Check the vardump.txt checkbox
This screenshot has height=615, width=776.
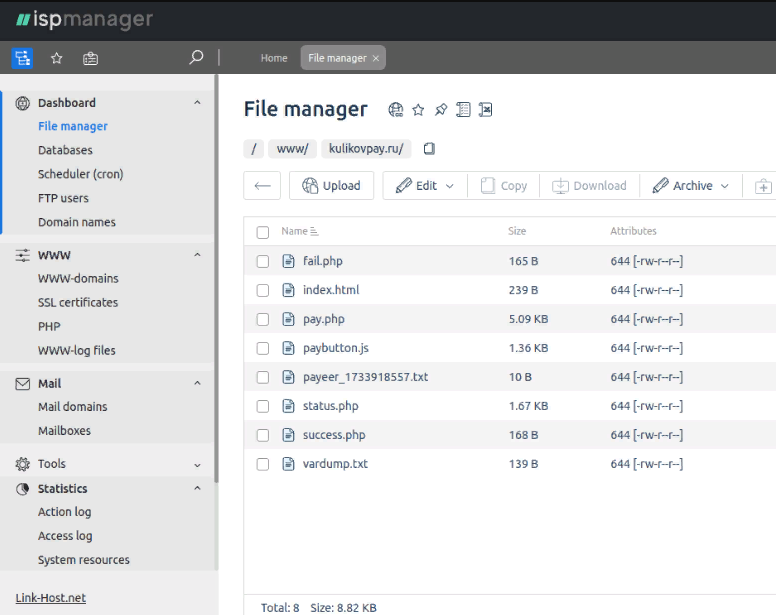[x=263, y=464]
